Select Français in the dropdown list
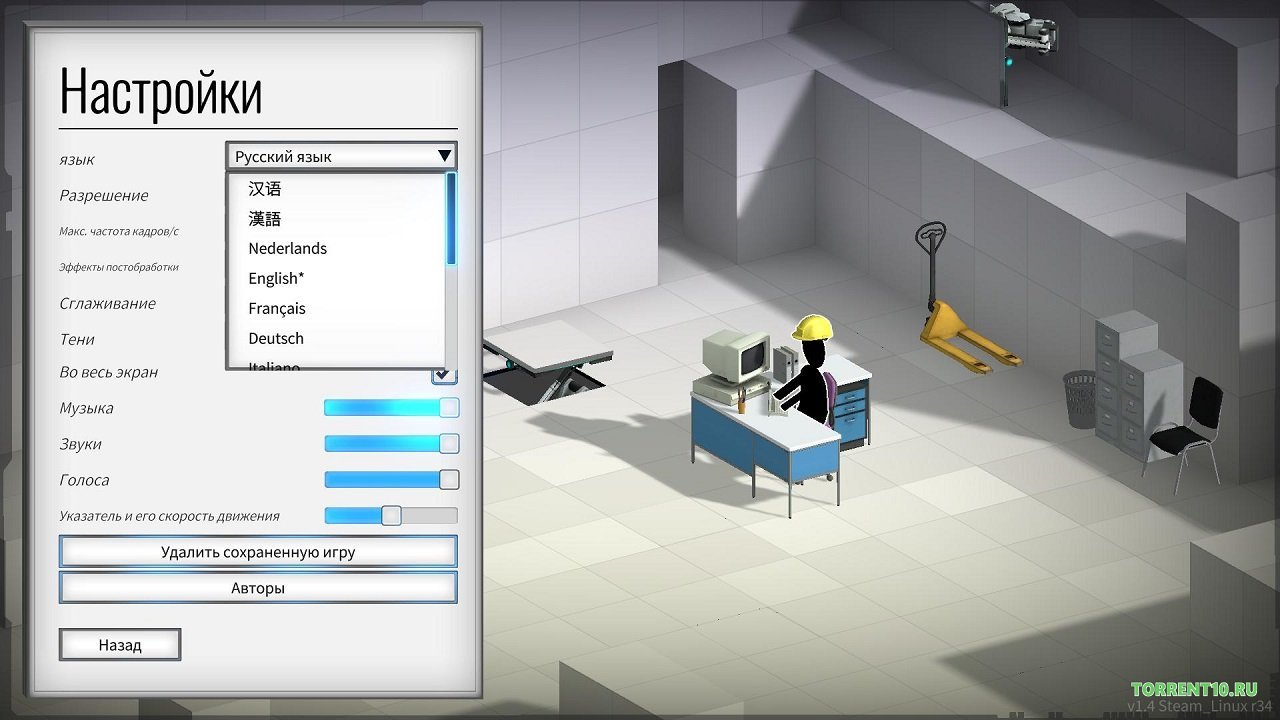The height and width of the screenshot is (720, 1280). pyautogui.click(x=277, y=308)
